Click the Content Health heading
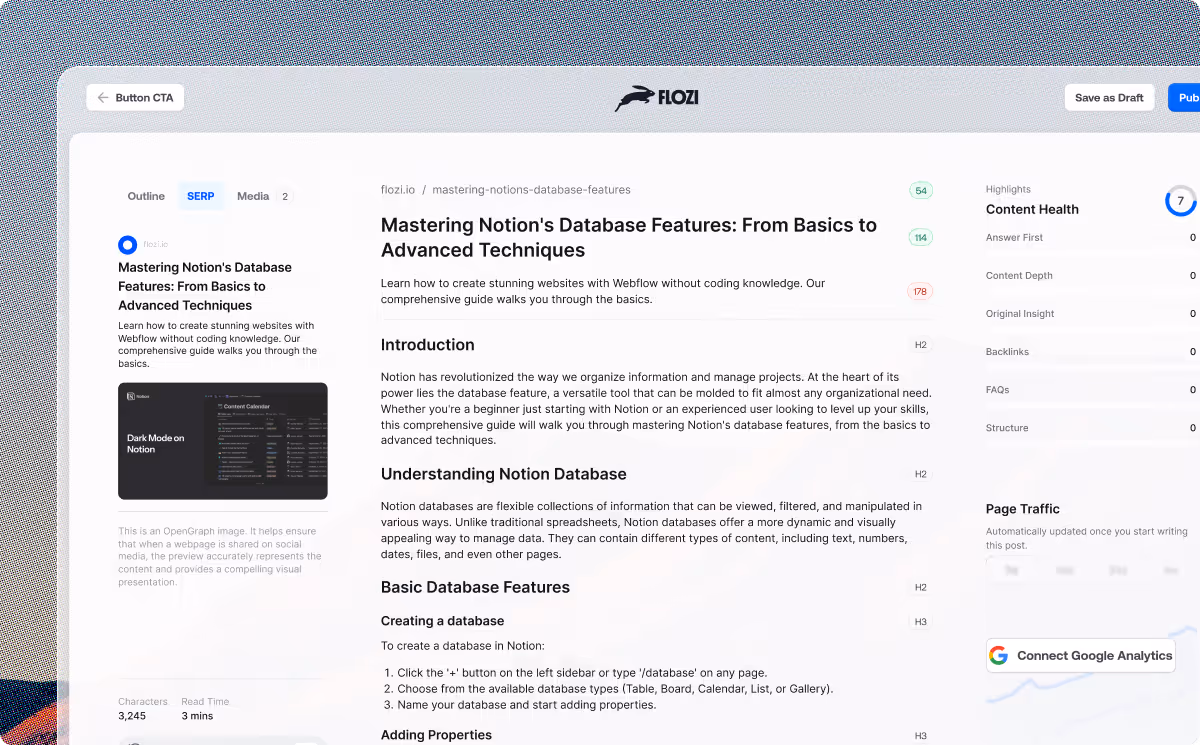The image size is (1200, 745). pyautogui.click(x=1032, y=209)
